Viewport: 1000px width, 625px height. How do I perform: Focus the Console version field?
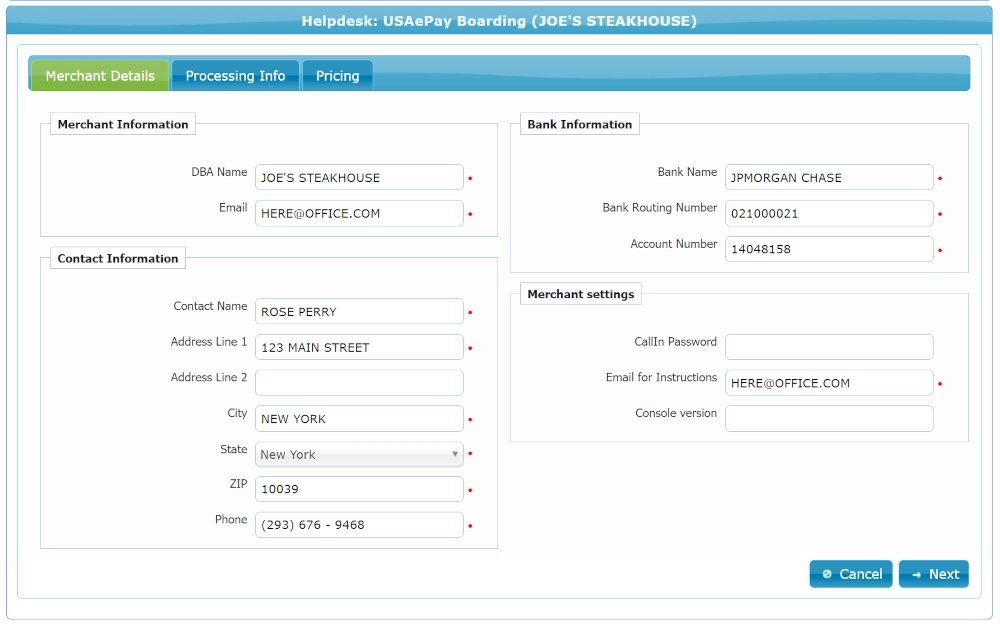click(x=829, y=418)
